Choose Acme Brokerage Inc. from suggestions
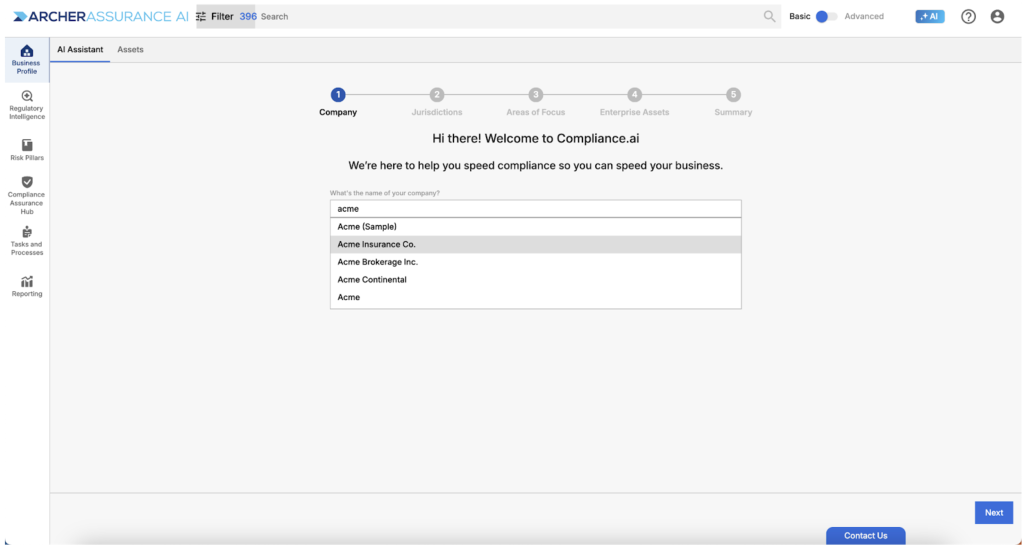Screen dimensions: 1024x547 tap(536, 262)
